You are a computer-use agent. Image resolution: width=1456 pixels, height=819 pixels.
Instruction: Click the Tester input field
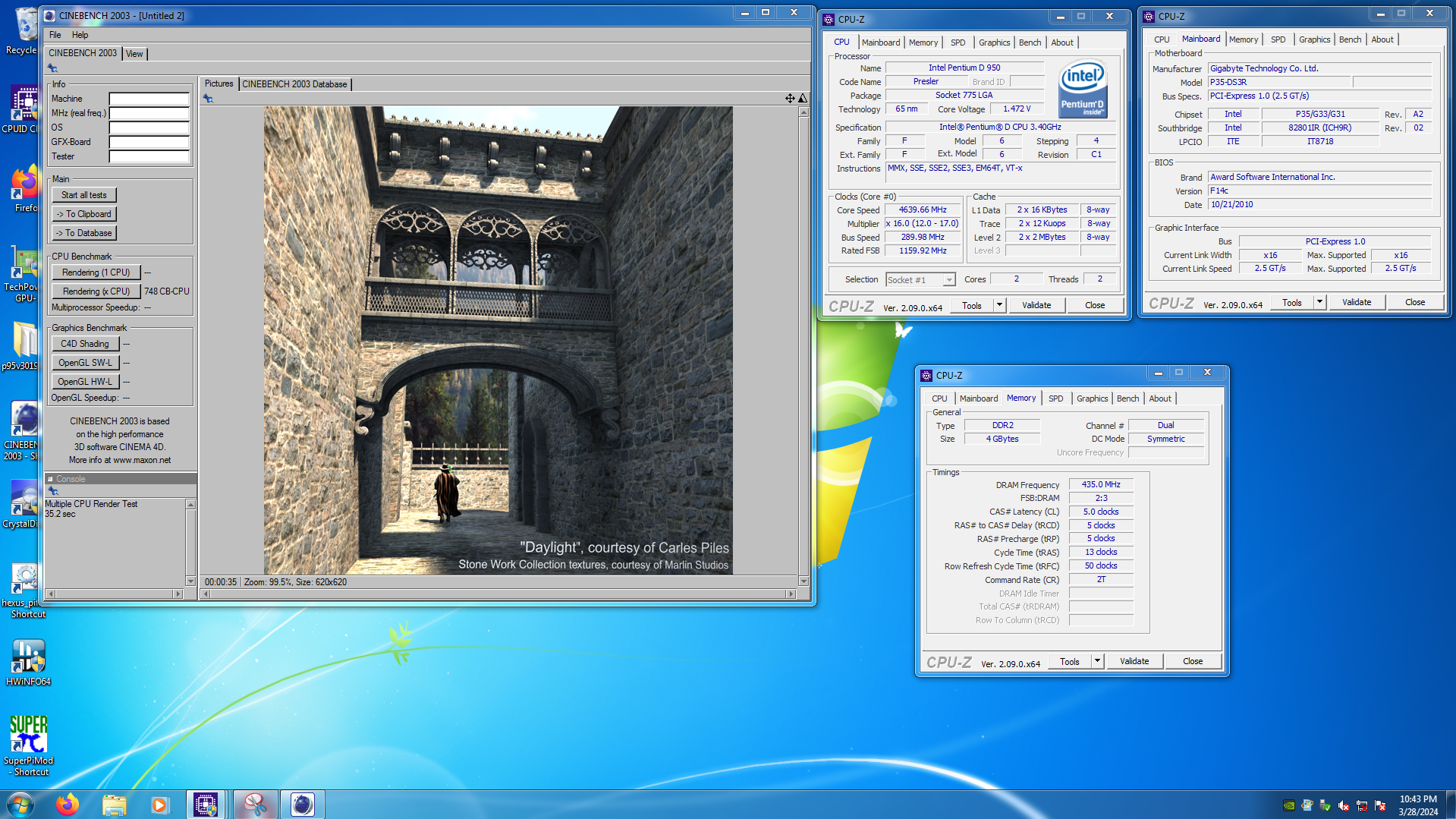(149, 156)
